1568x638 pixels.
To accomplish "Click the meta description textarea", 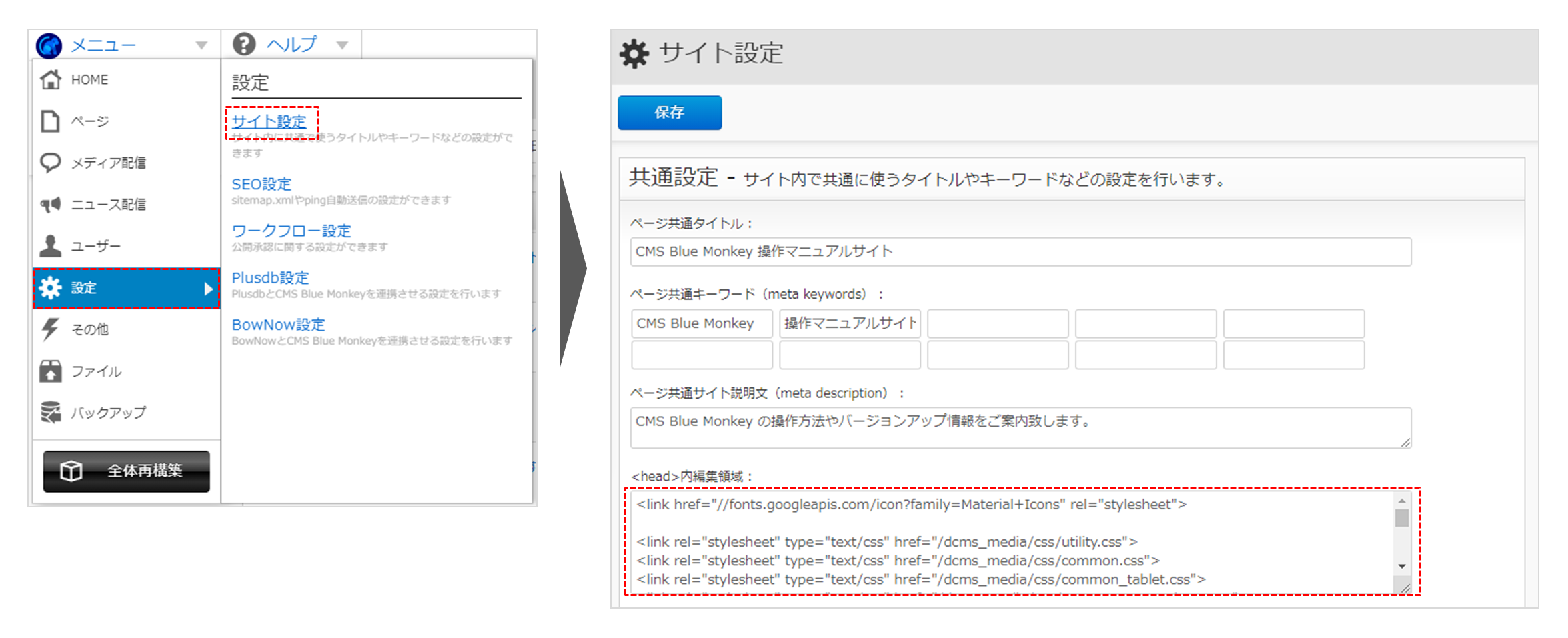I will click(x=1020, y=428).
